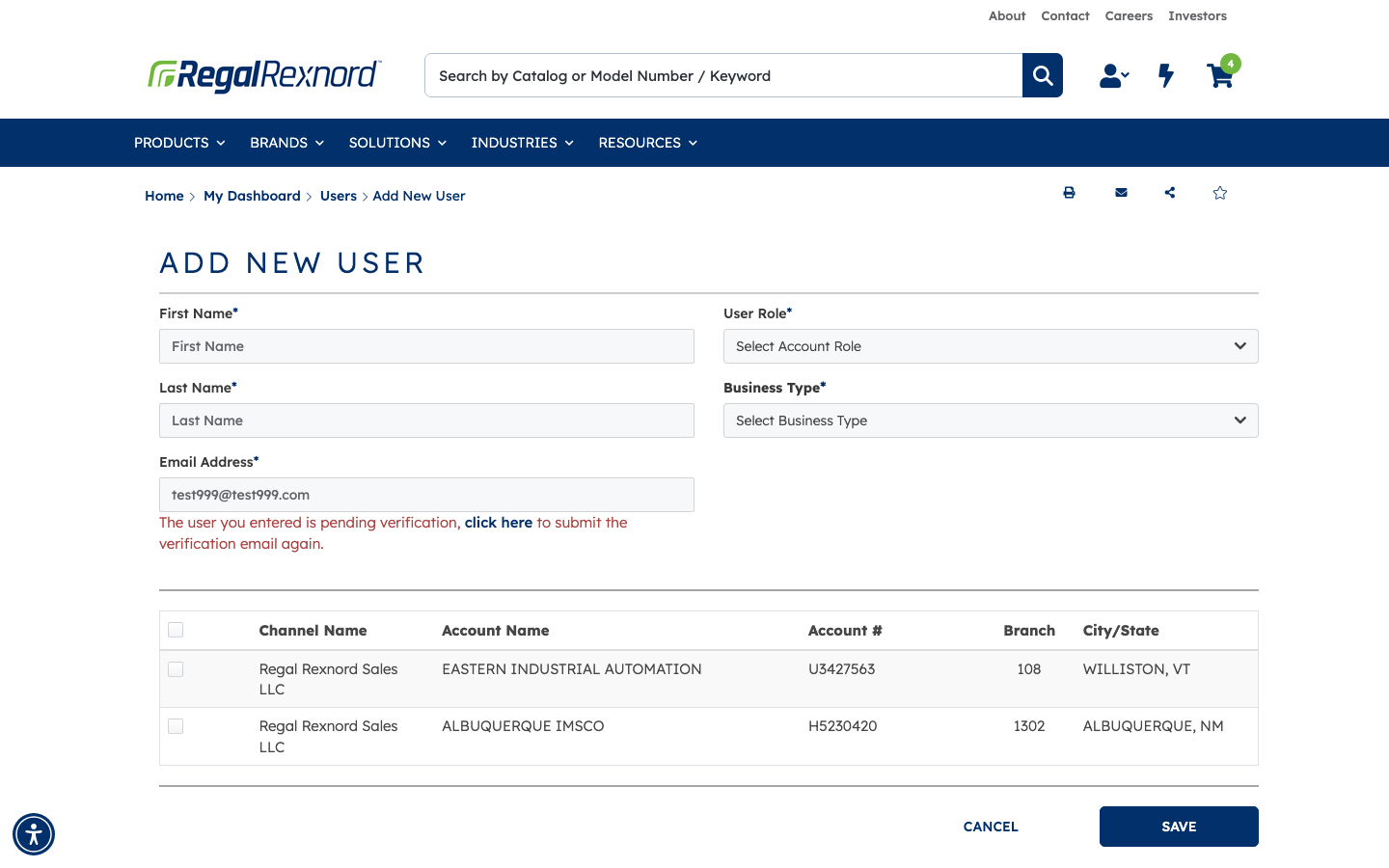Click the Regal Rexnord logo
The image size is (1389, 868).
[264, 75]
